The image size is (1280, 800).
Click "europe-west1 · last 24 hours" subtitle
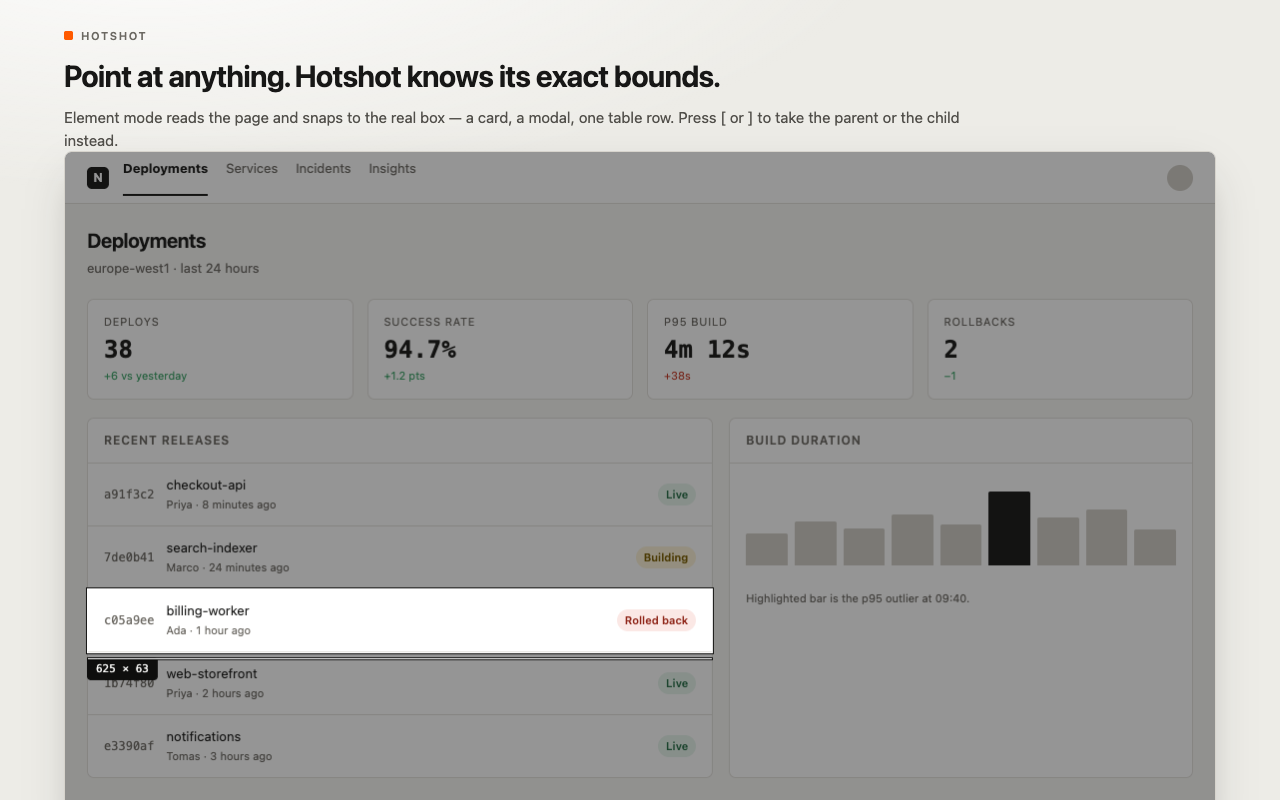(x=173, y=269)
